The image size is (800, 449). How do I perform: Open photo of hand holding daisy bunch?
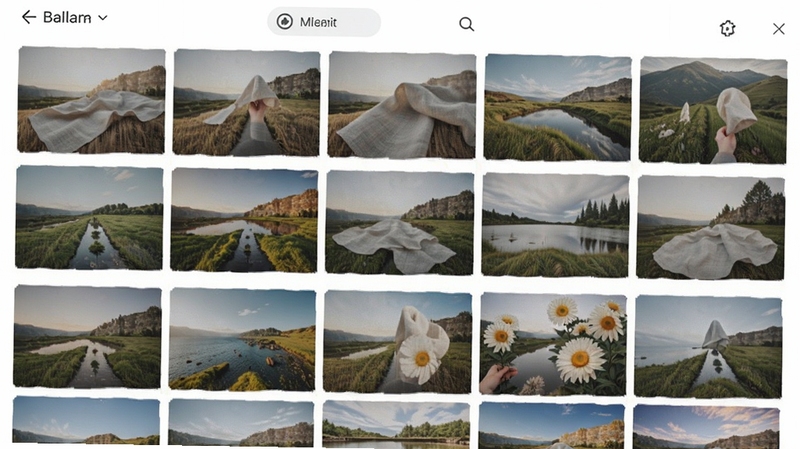coord(553,344)
